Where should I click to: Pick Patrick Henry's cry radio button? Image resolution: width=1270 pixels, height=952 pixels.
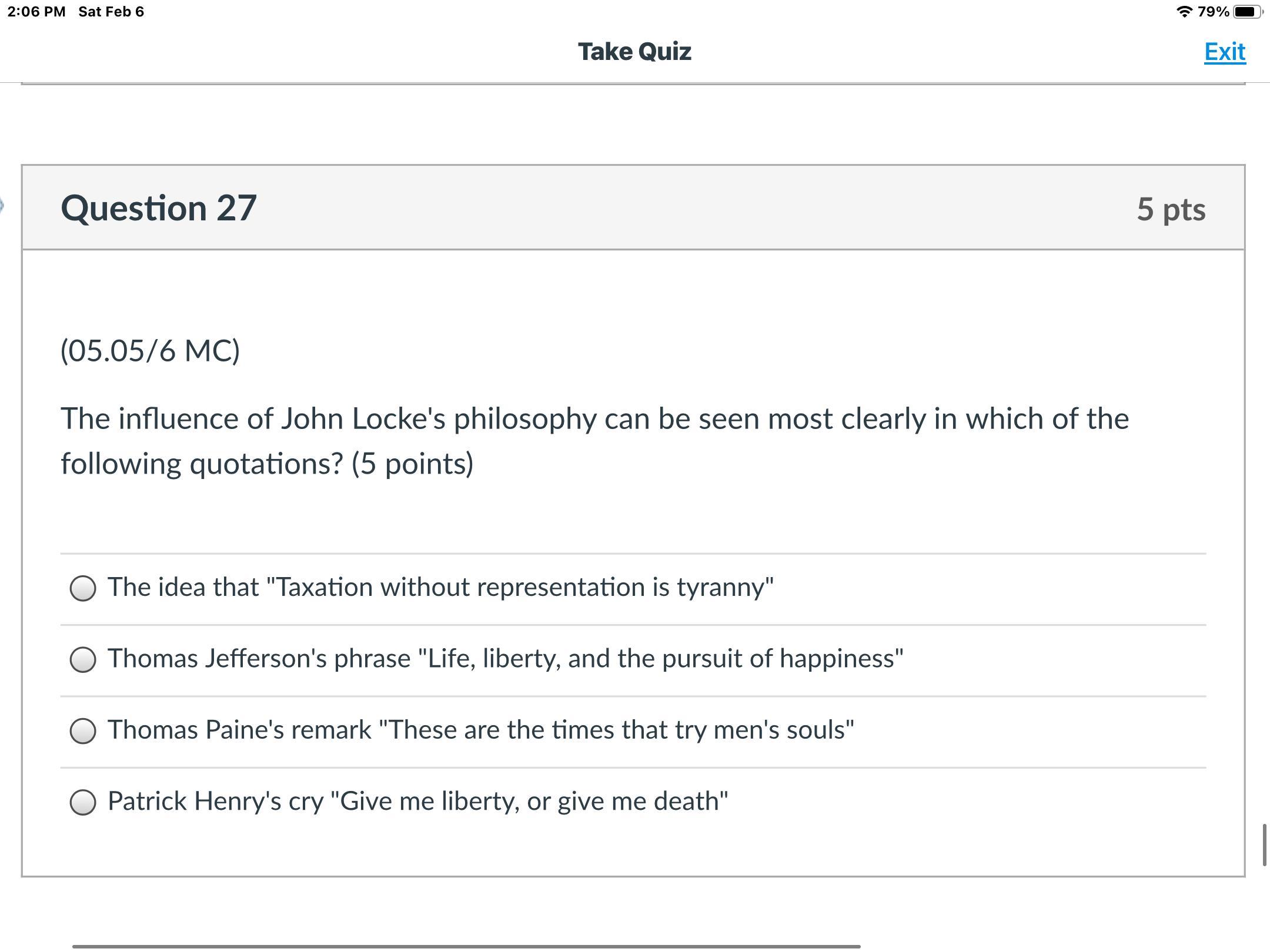point(83,802)
